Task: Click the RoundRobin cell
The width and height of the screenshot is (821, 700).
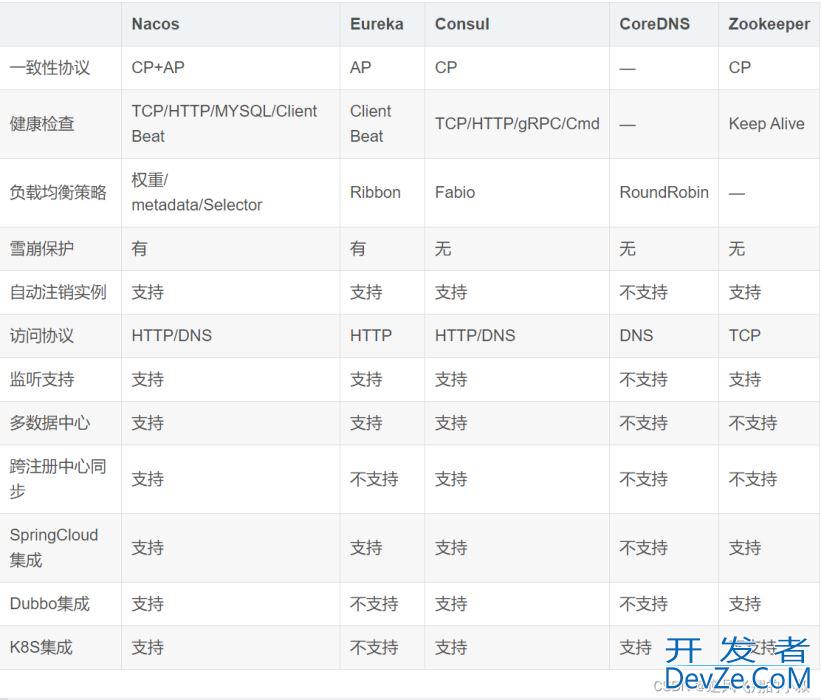Action: tap(663, 192)
